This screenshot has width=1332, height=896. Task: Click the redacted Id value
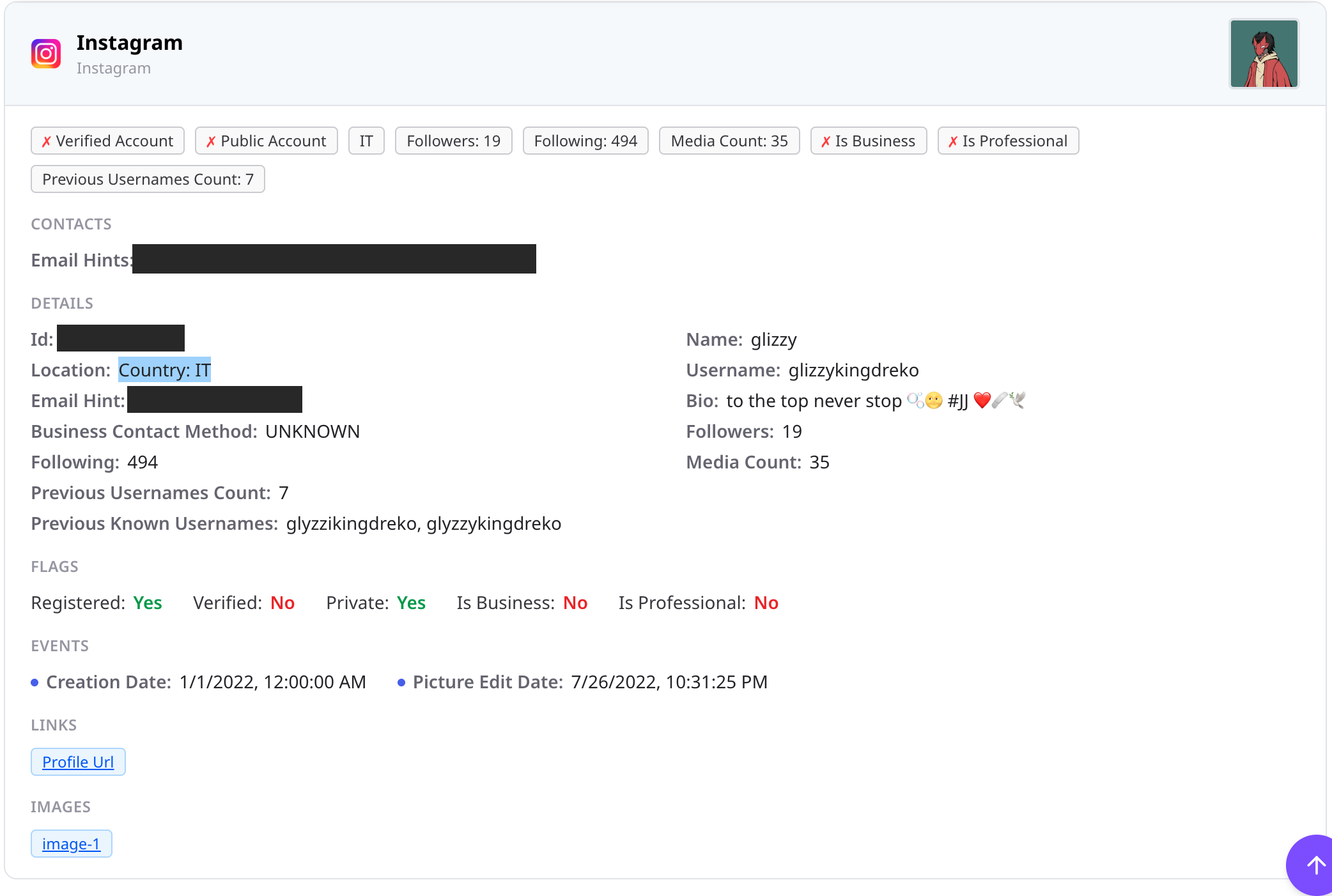(x=121, y=338)
